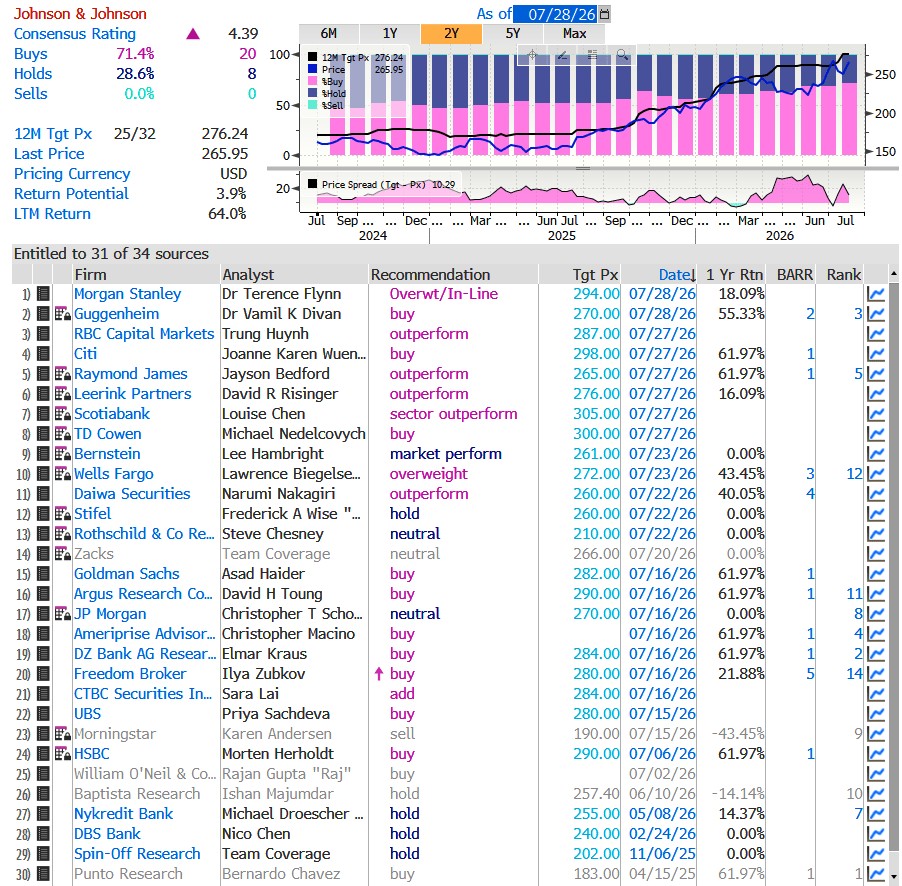Image resolution: width=902 pixels, height=886 pixels.
Task: Click the %Hold legend swatch
Action: pyautogui.click(x=312, y=93)
